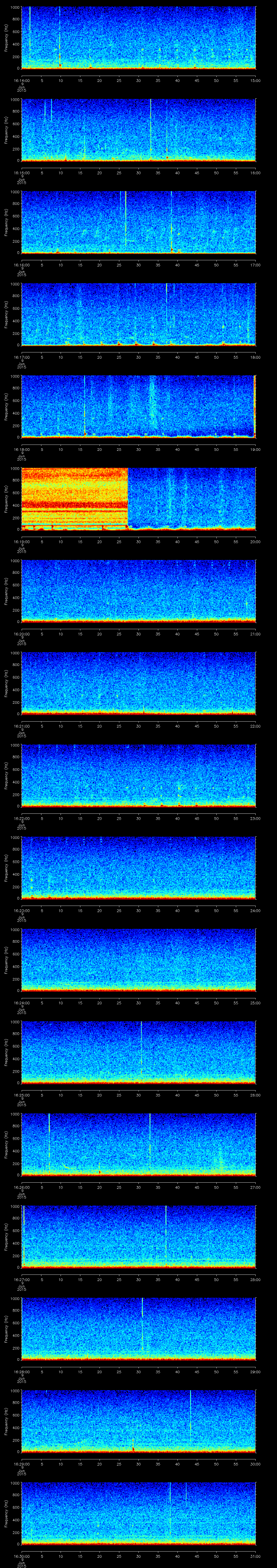Click the spectrogram panel starting at 16:26:00
This screenshot has height=1568, width=277.
(138, 1144)
